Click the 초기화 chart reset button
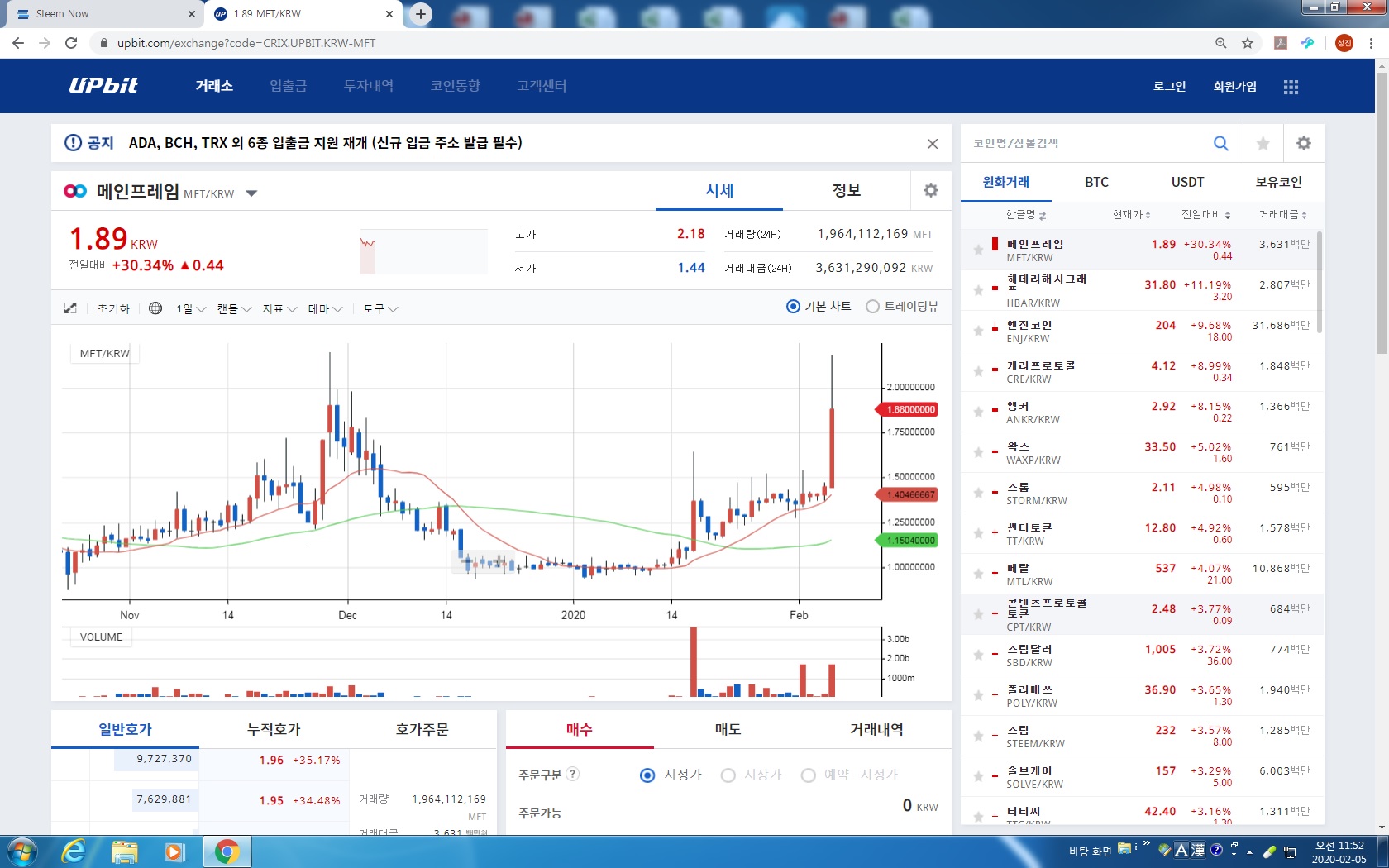The height and width of the screenshot is (868, 1389). (113, 308)
